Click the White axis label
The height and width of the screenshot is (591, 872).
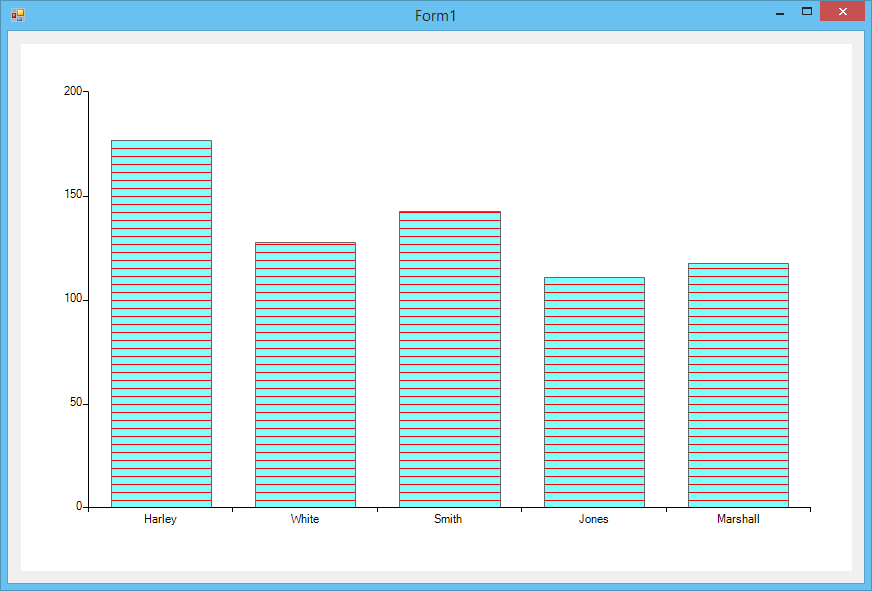pyautogui.click(x=305, y=519)
